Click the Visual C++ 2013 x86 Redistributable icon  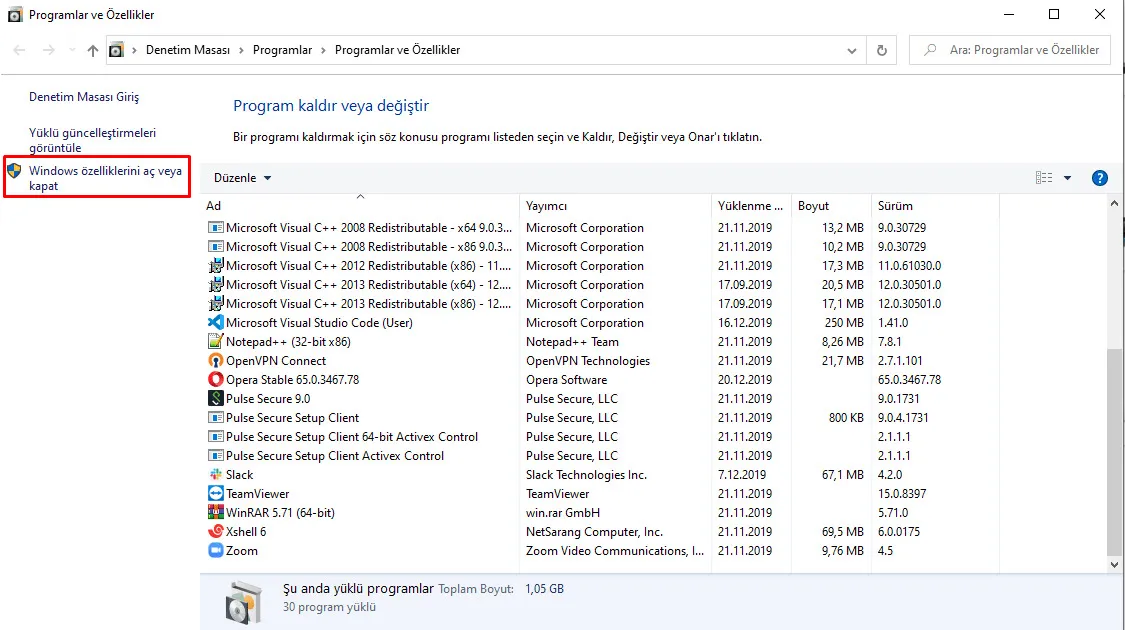coord(215,304)
